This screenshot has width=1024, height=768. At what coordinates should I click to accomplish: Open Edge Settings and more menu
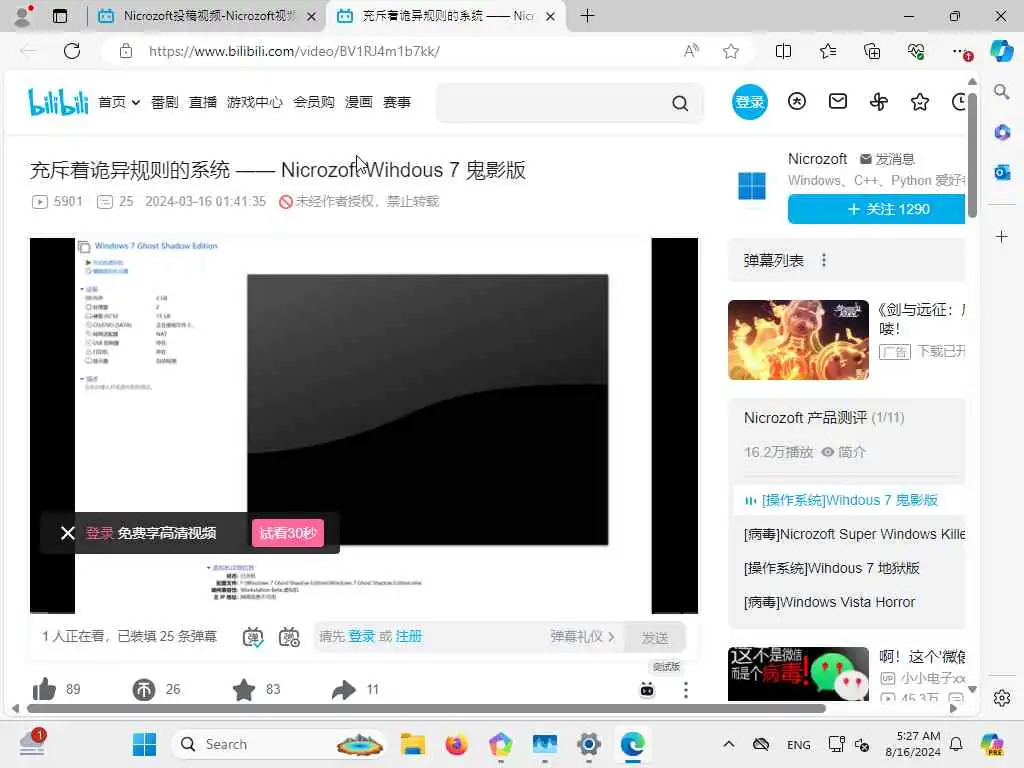pyautogui.click(x=960, y=51)
